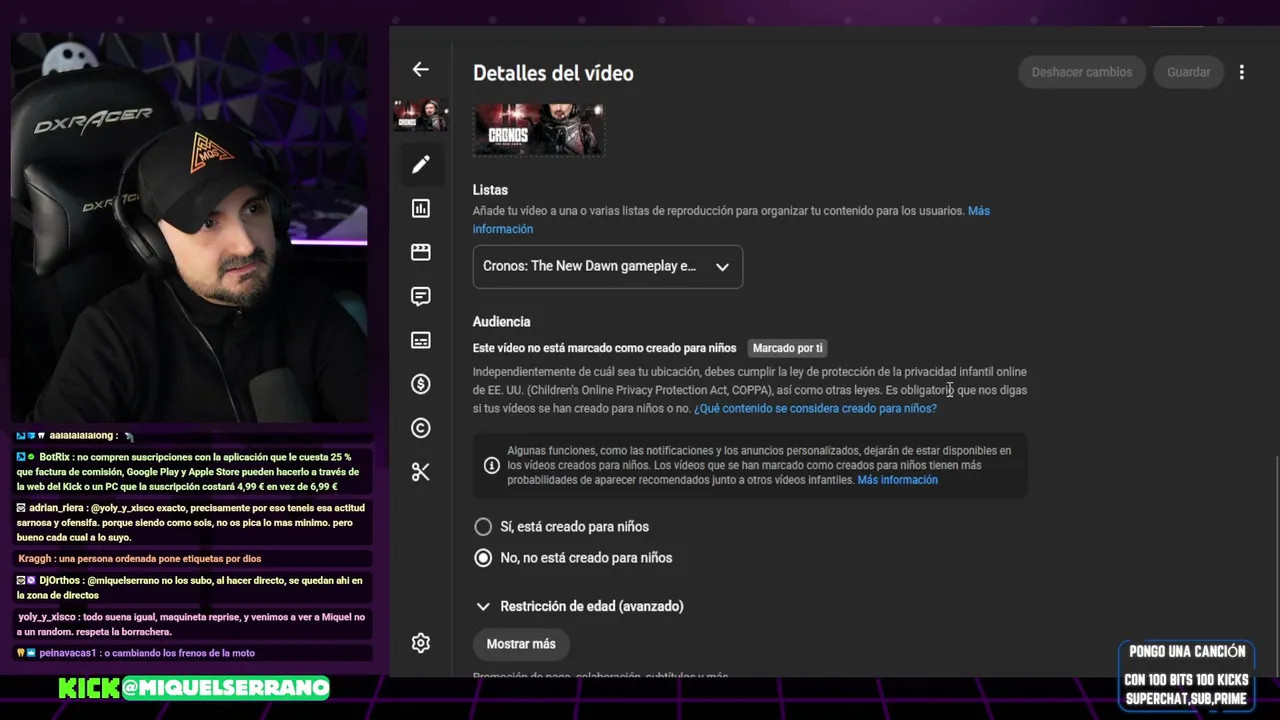The image size is (1280, 720).
Task: Open the Editor clapperboard icon
Action: (420, 252)
